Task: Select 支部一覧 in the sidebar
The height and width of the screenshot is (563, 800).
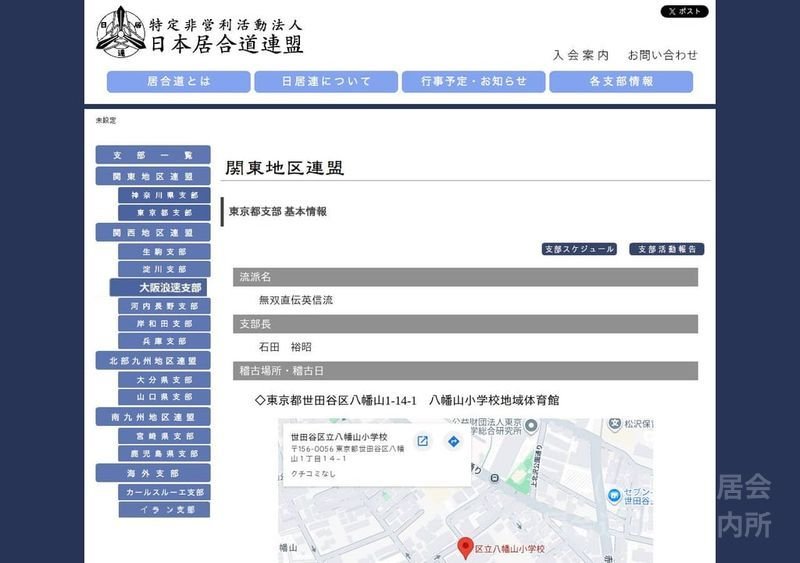Action: (153, 155)
